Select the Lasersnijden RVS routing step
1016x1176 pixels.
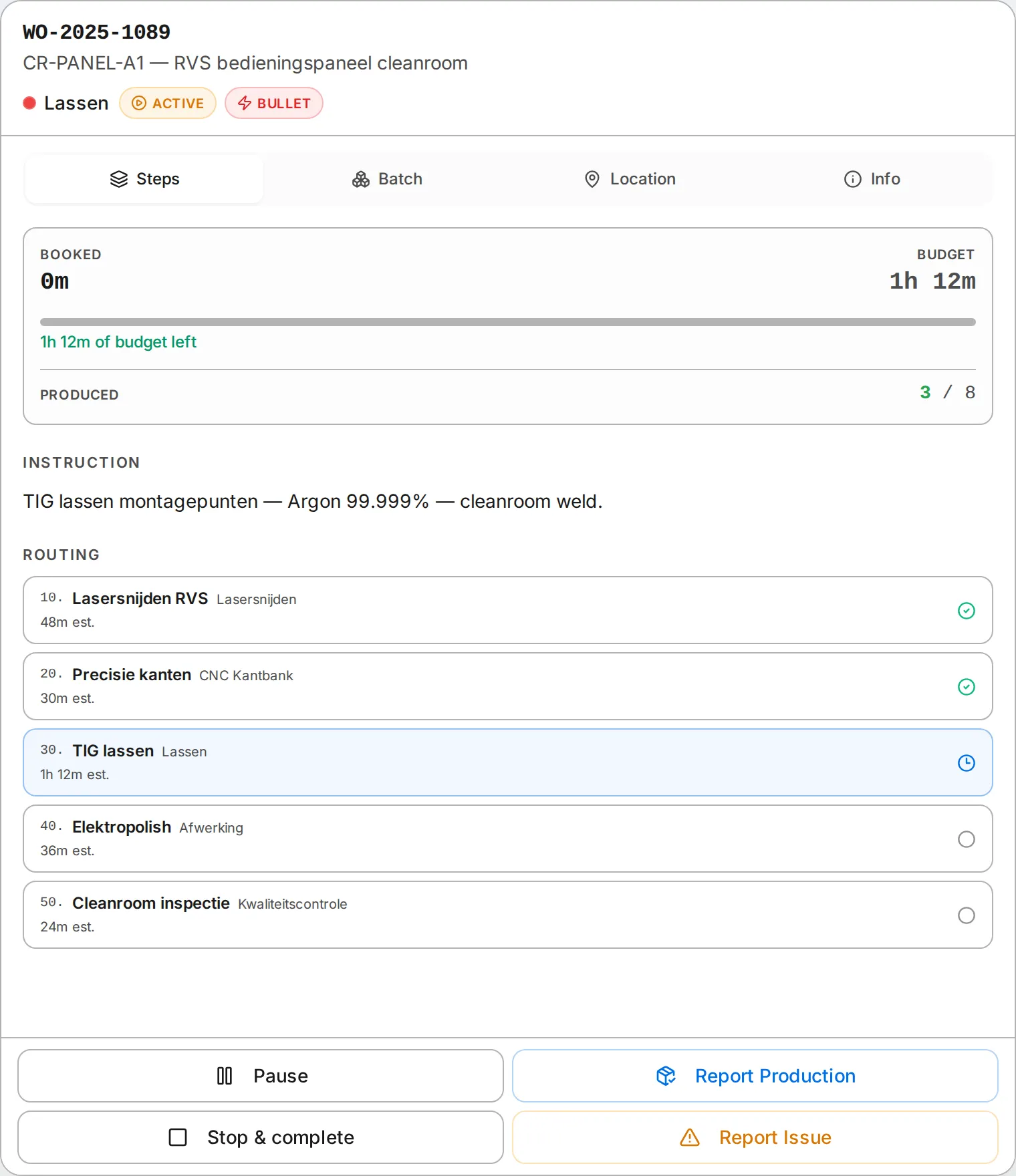508,610
